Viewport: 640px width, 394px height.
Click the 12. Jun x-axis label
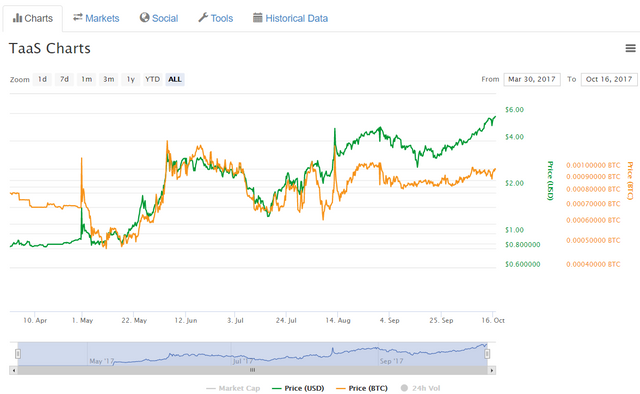tap(186, 321)
